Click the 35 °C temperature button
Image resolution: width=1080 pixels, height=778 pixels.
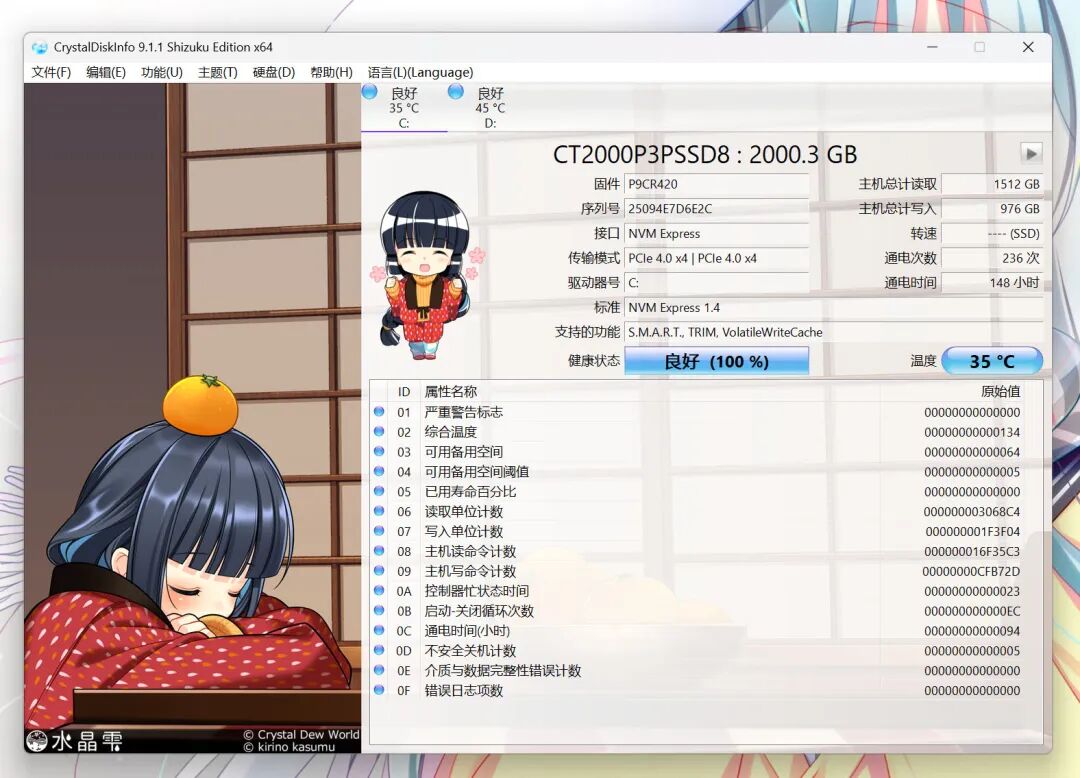pyautogui.click(x=992, y=361)
